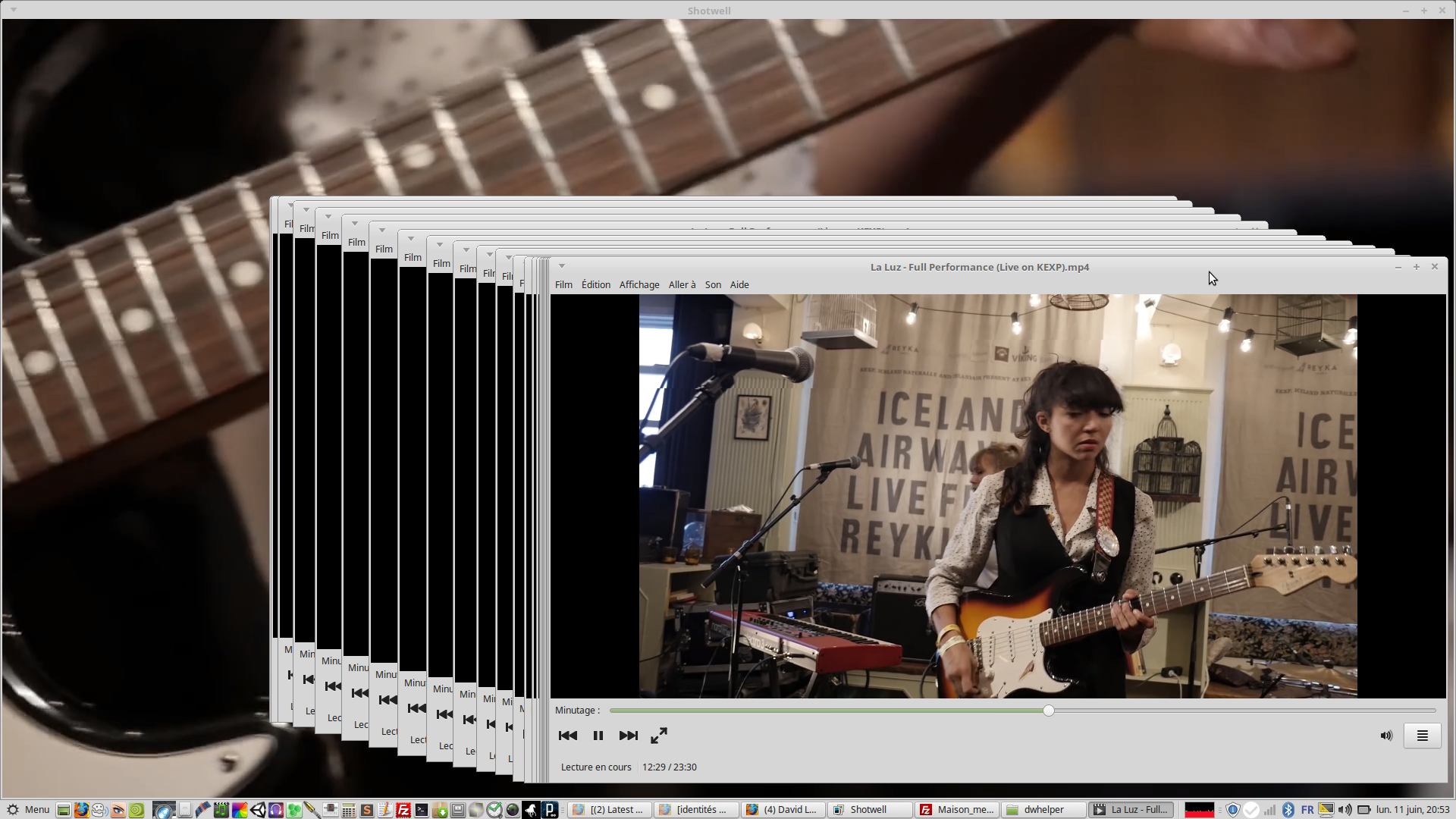Open the terminal launcher icon

click(x=422, y=810)
